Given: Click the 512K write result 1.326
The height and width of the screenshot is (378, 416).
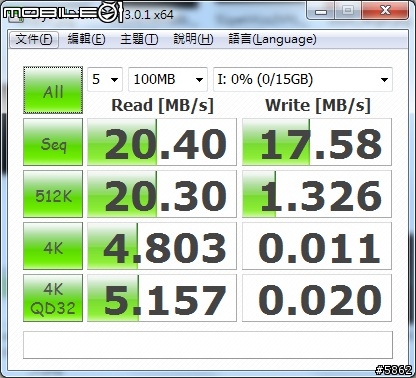Looking at the screenshot, I should point(317,194).
